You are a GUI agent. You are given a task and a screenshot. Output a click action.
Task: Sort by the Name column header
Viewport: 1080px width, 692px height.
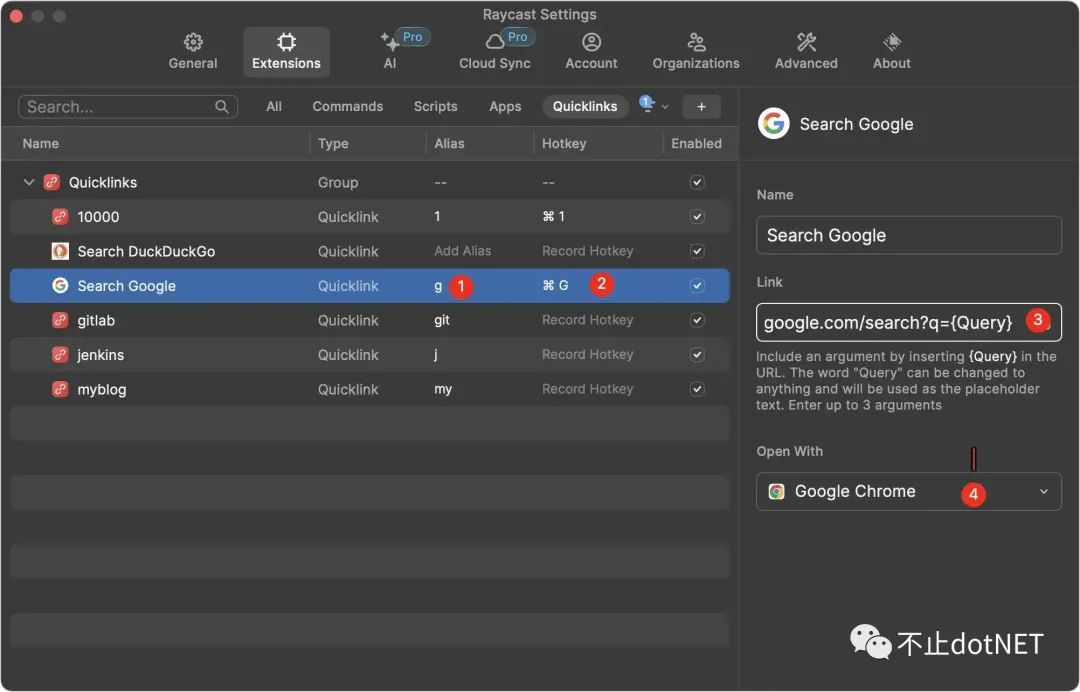[x=41, y=144]
